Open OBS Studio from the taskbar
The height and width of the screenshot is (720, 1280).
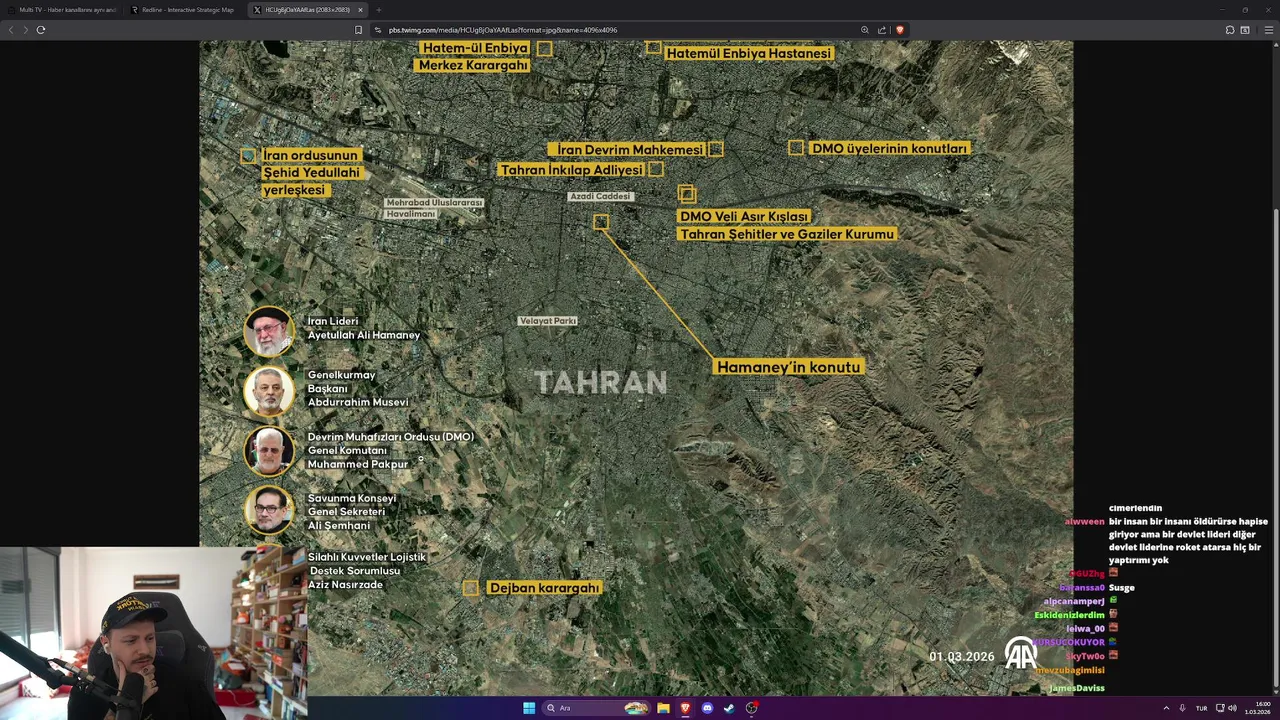(751, 708)
